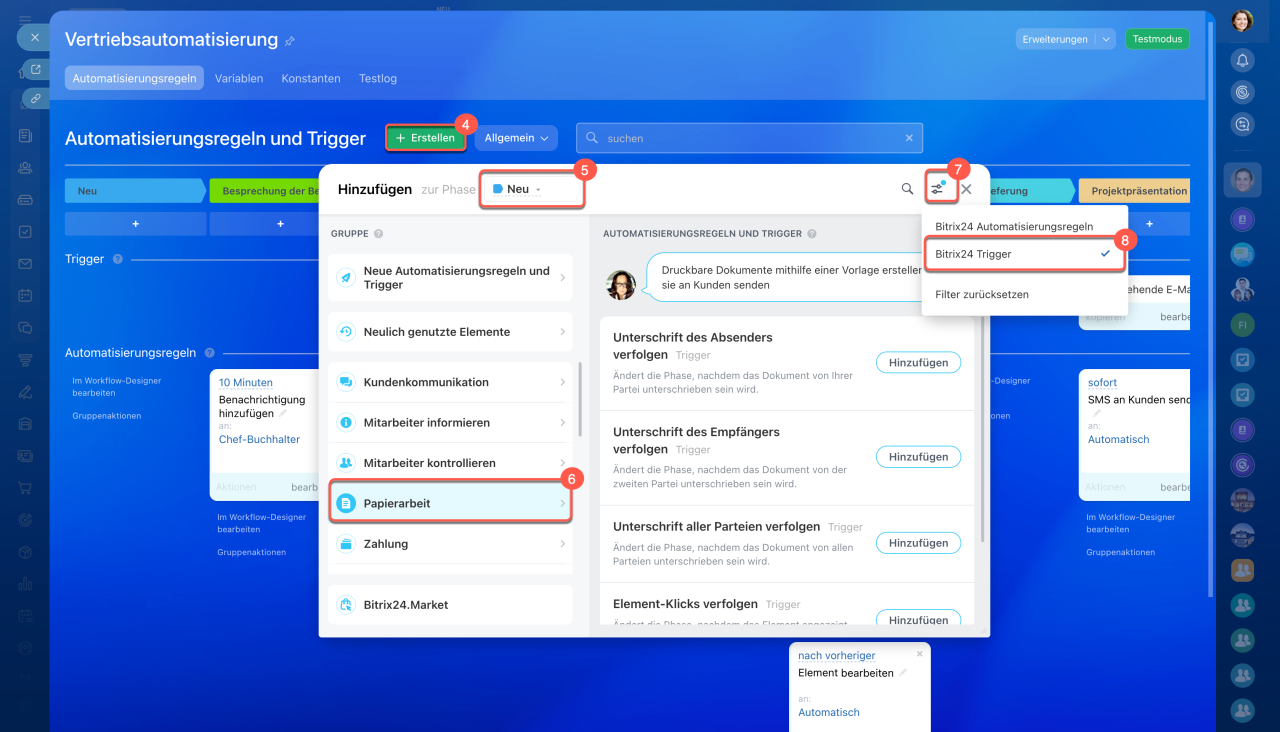Viewport: 1280px width, 732px height.
Task: Toggle the Bitrix24 Trigger filter option
Action: (x=1025, y=254)
